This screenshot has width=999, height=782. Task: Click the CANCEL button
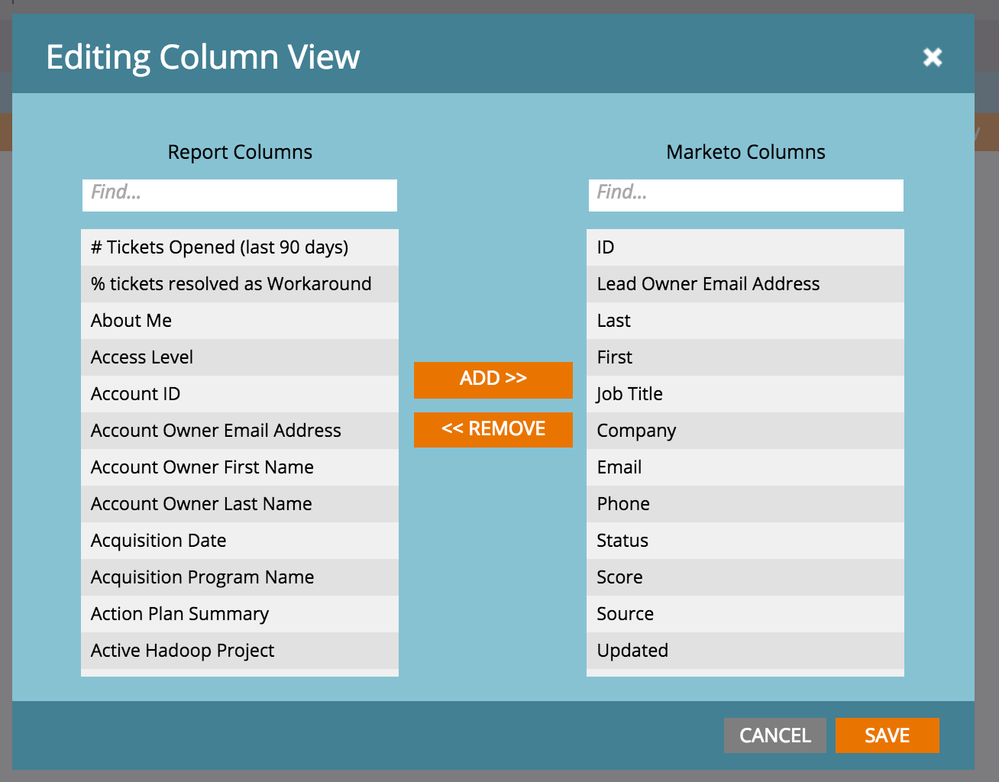pos(775,735)
